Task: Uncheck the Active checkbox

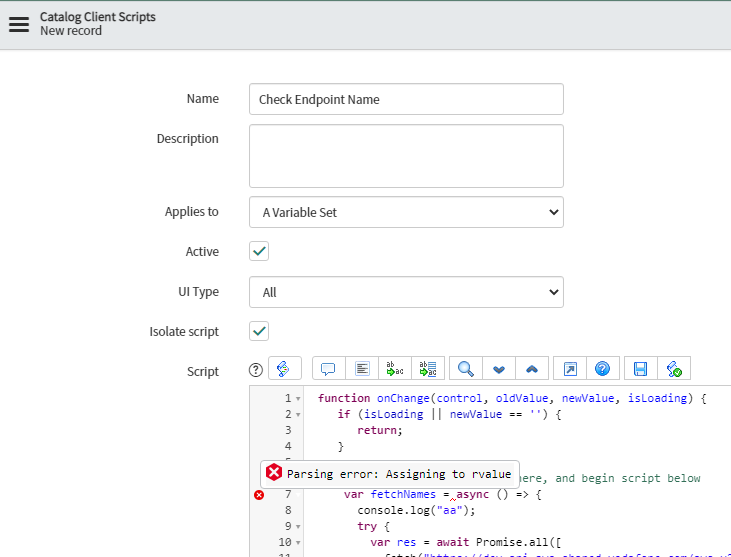Action: [x=259, y=251]
